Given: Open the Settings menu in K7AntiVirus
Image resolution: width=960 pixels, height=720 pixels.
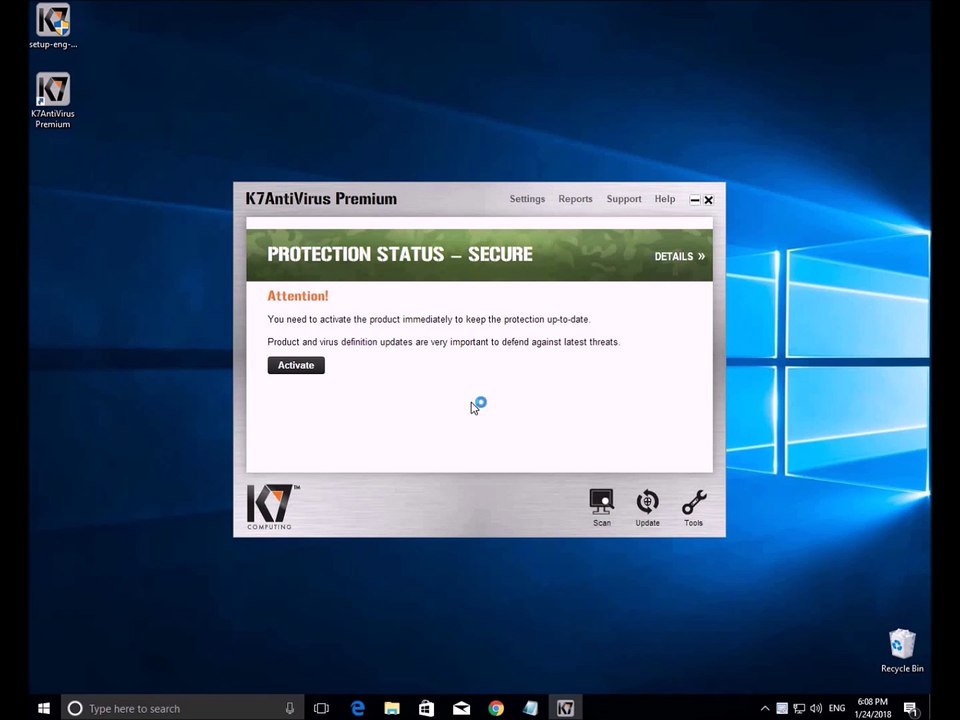Looking at the screenshot, I should (527, 199).
